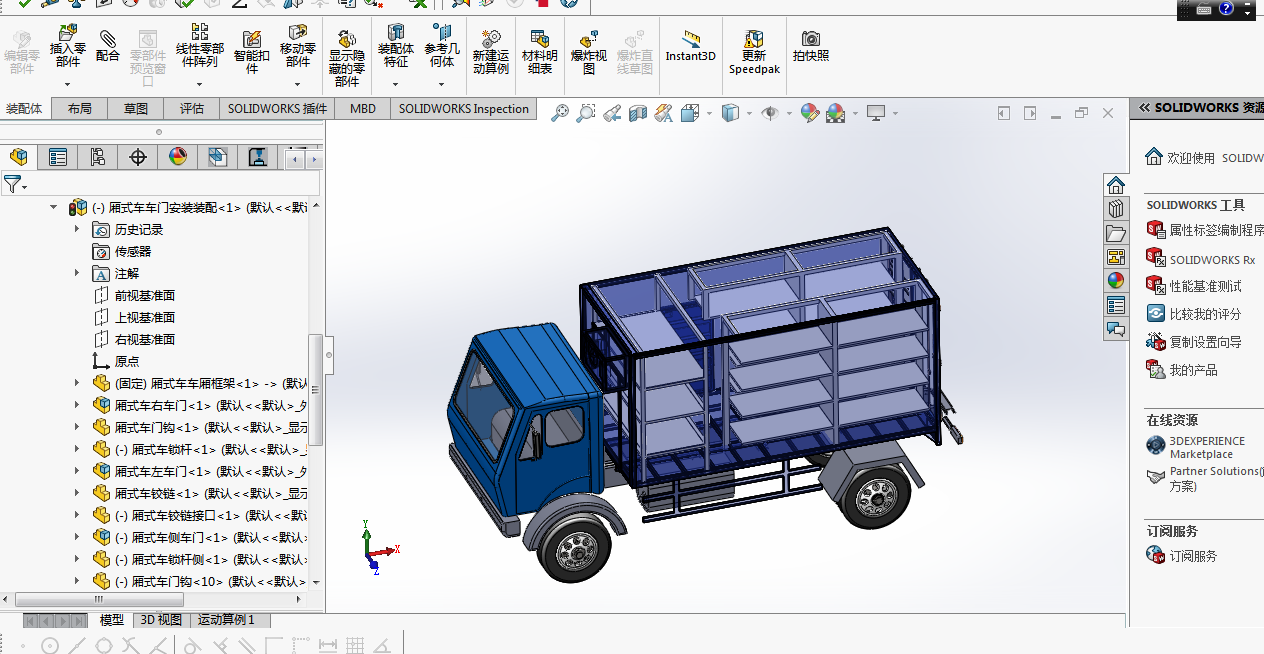Toggle the Section View icon
This screenshot has height=654, width=1264.
pyautogui.click(x=639, y=114)
